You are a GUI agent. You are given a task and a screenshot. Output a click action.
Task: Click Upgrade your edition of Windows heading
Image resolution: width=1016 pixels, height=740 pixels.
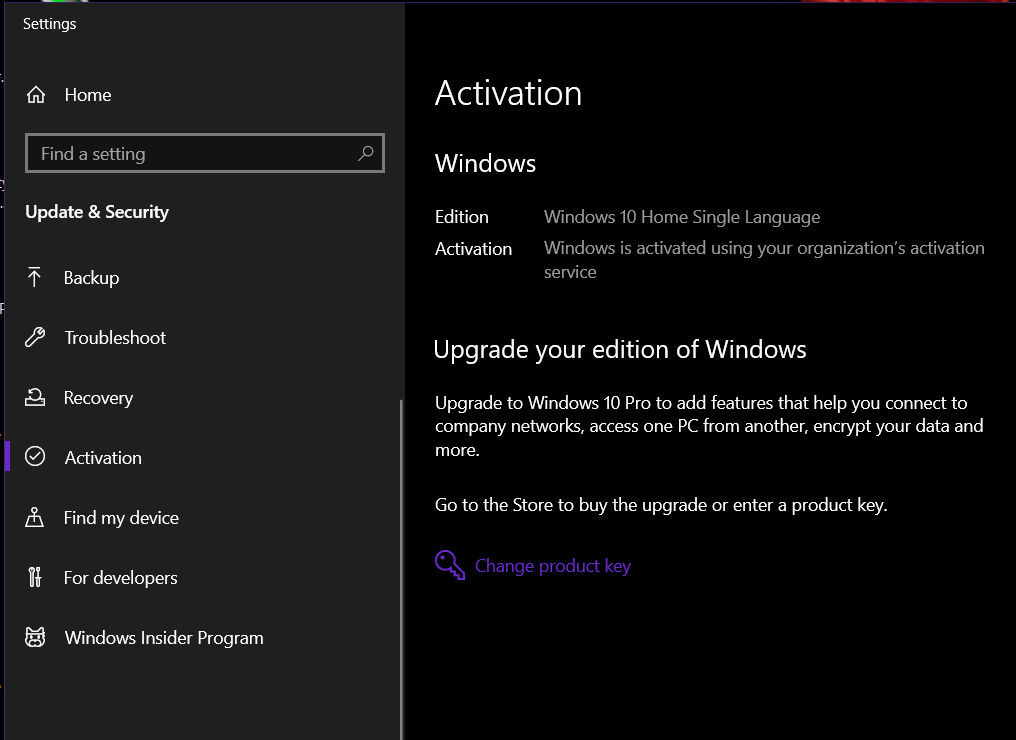click(x=620, y=350)
